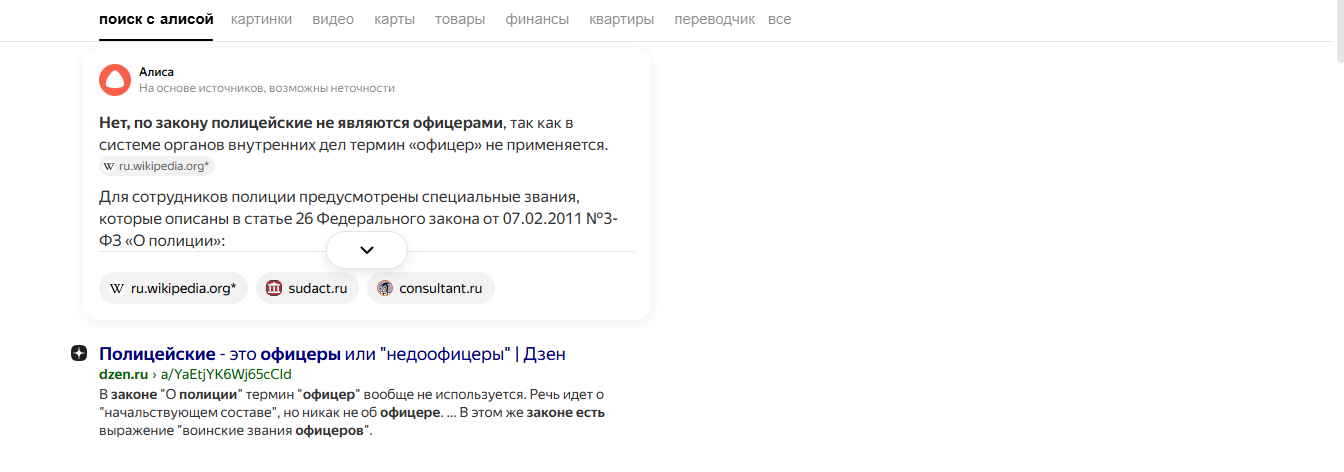Switch to the 'квартиры' tab
This screenshot has height=472, width=1344.
pyautogui.click(x=622, y=19)
